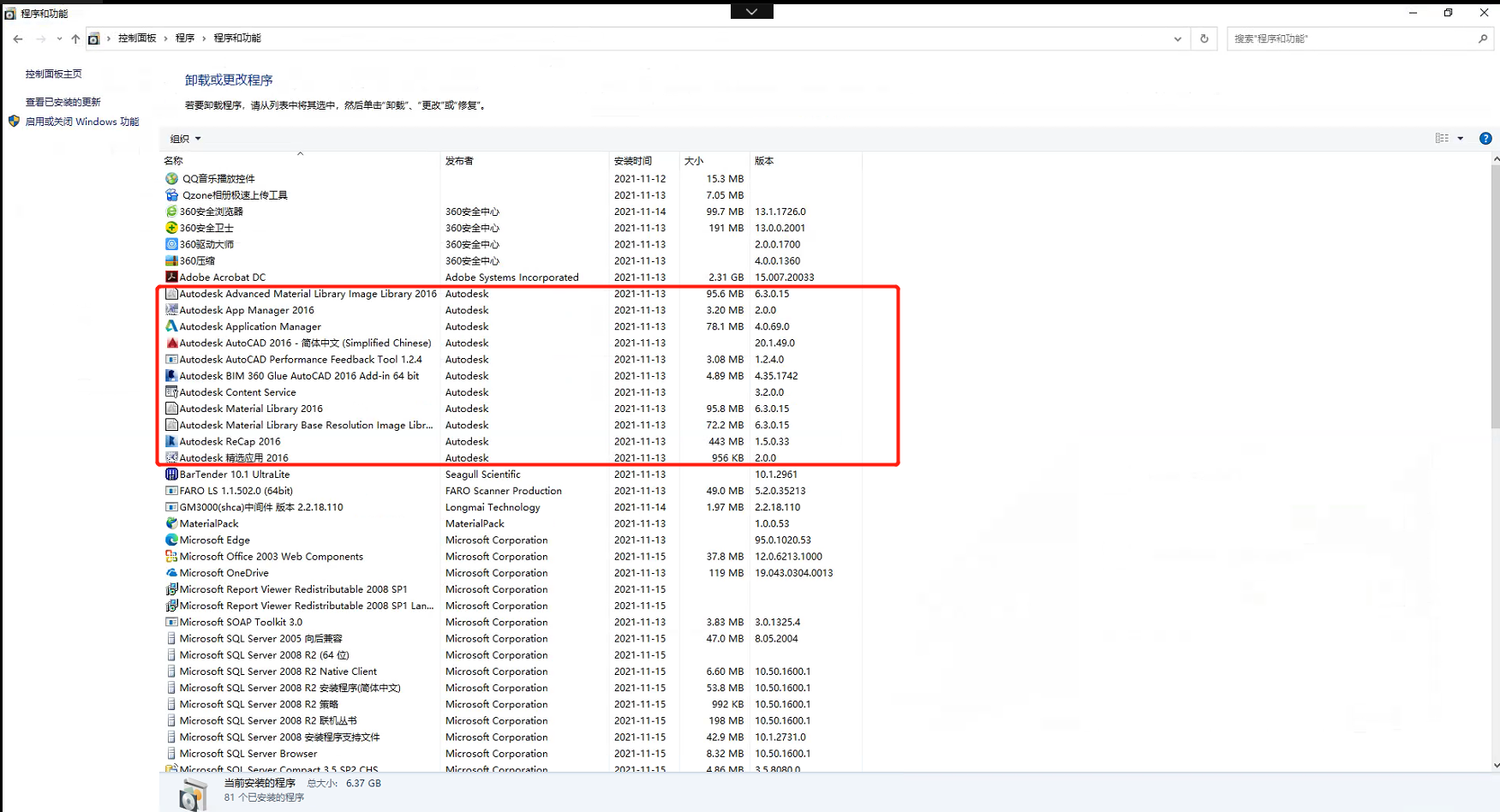Select Autodesk AutoCAD Performance Feedback Tool 1.2.4
Image resolution: width=1500 pixels, height=812 pixels.
511,359
